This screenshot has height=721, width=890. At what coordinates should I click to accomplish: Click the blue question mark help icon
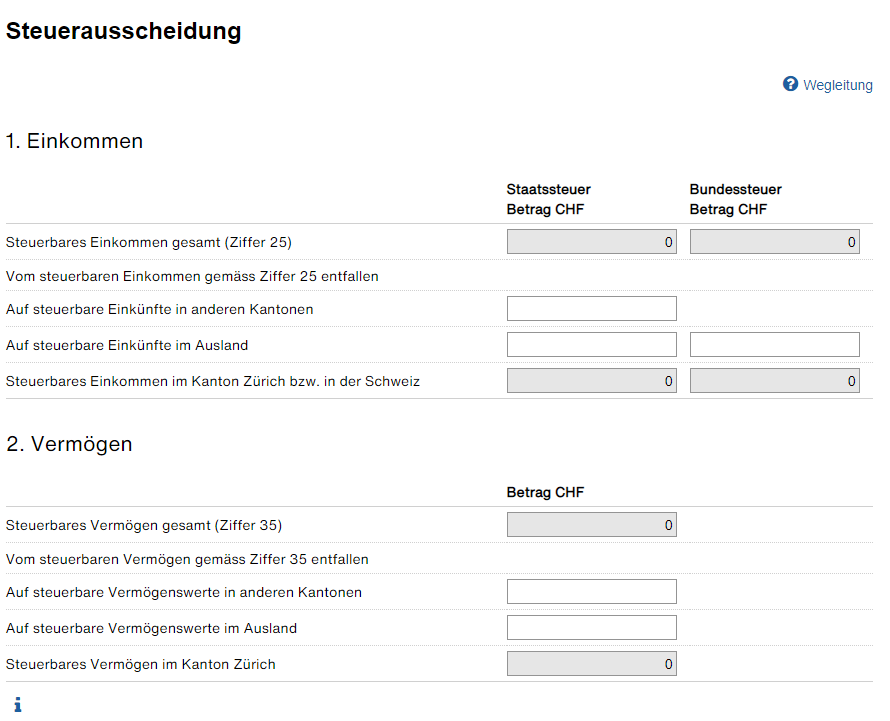coord(790,84)
